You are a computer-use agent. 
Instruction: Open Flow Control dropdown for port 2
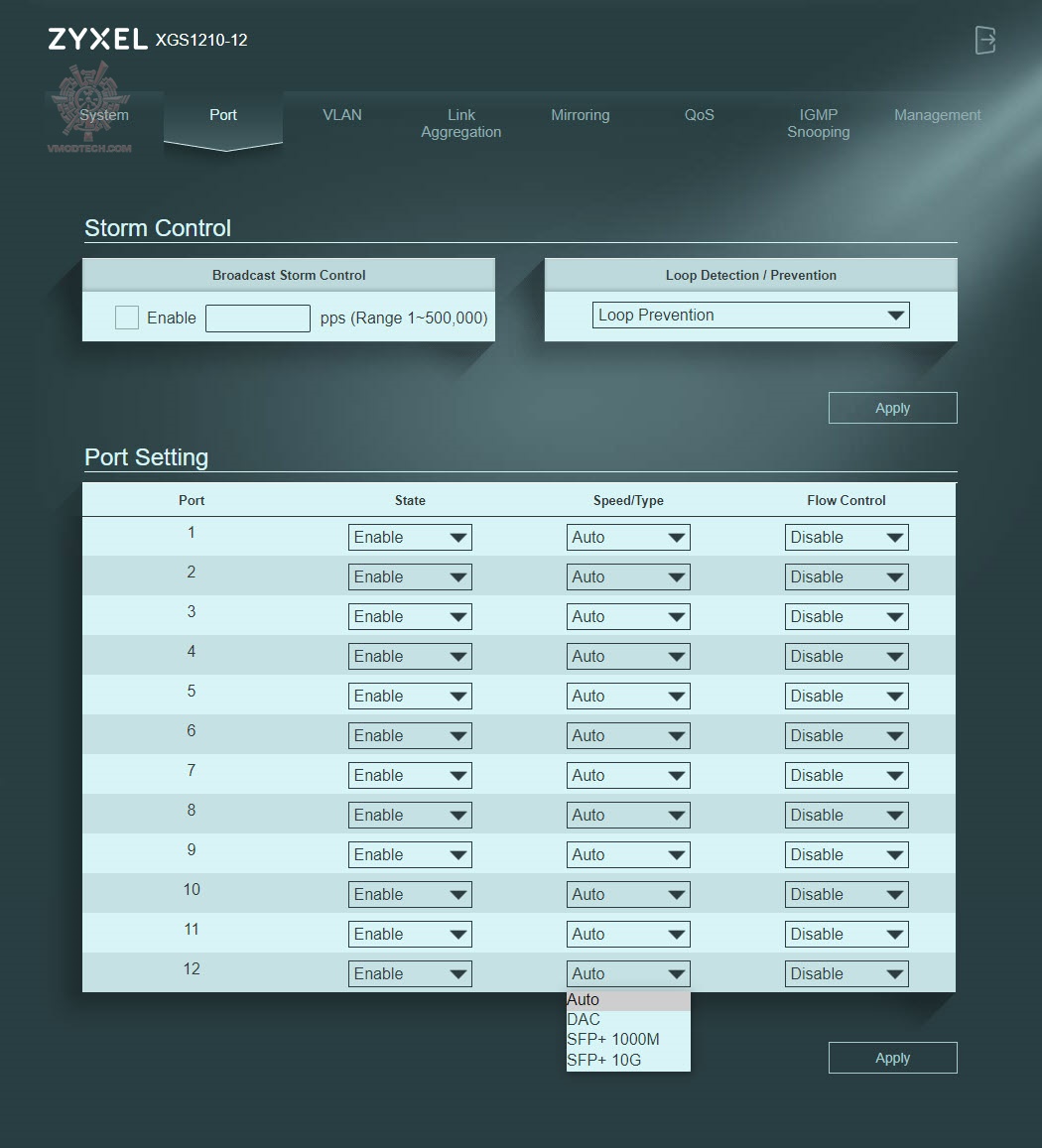[847, 576]
